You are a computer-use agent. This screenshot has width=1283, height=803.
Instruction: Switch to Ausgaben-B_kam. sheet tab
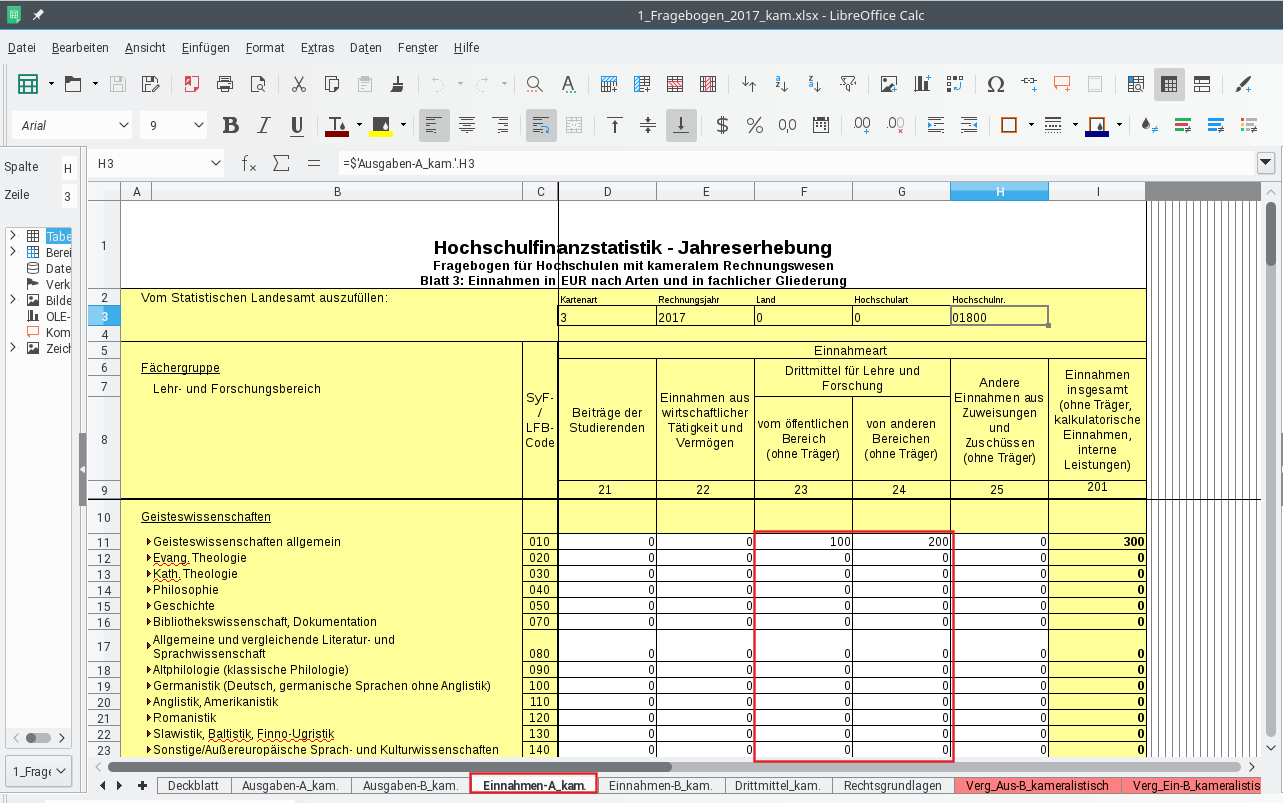[x=410, y=785]
